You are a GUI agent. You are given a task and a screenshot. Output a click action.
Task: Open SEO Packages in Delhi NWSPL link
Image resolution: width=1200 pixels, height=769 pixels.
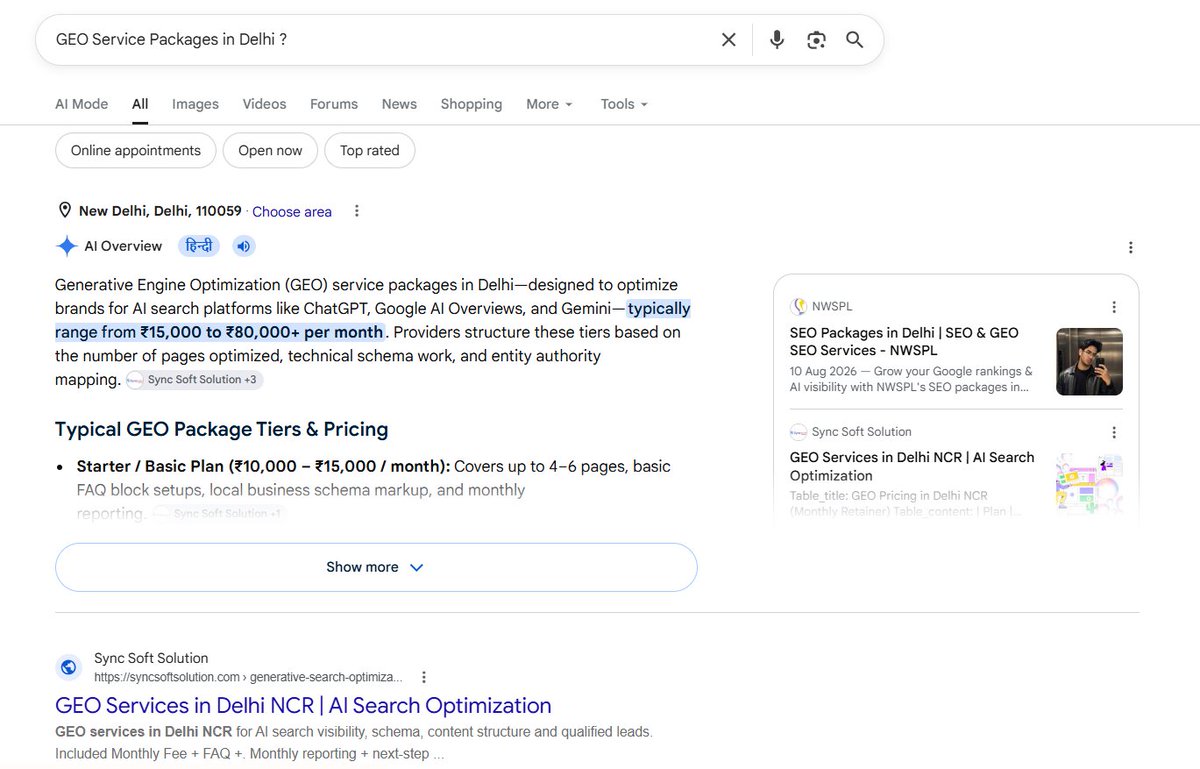tap(904, 341)
